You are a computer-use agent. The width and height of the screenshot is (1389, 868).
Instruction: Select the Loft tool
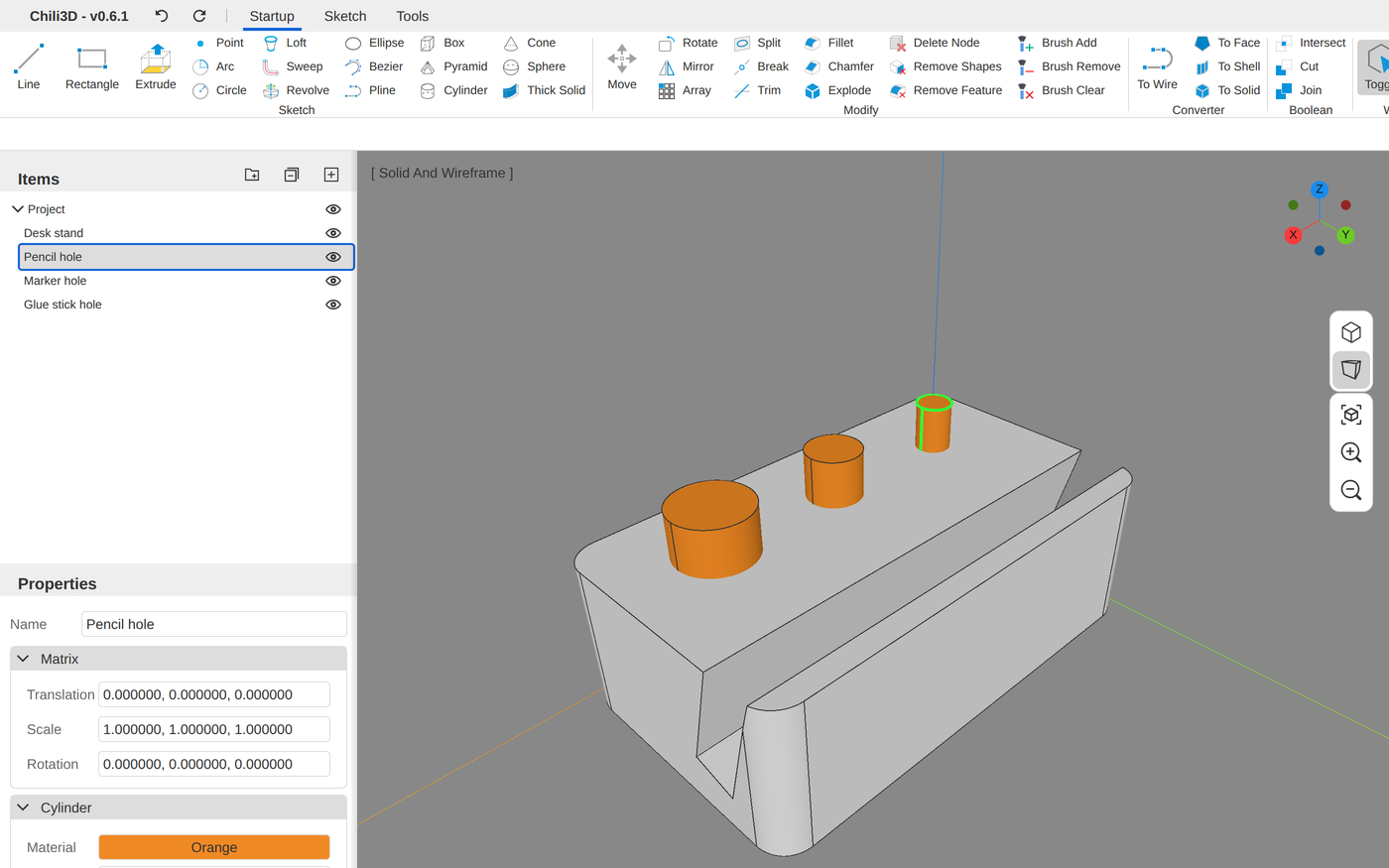pos(285,43)
